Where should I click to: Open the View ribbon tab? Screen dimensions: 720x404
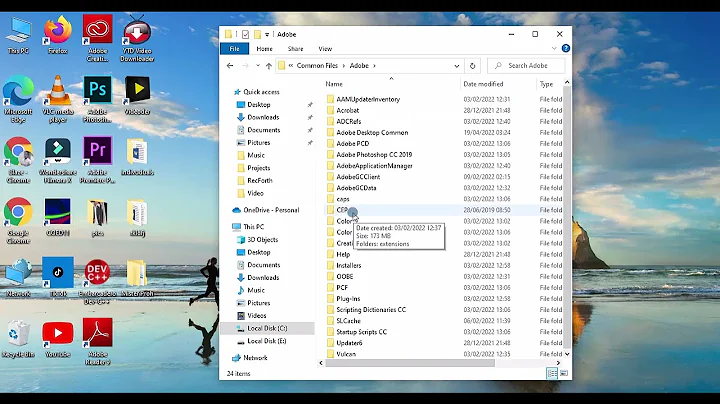coord(325,48)
